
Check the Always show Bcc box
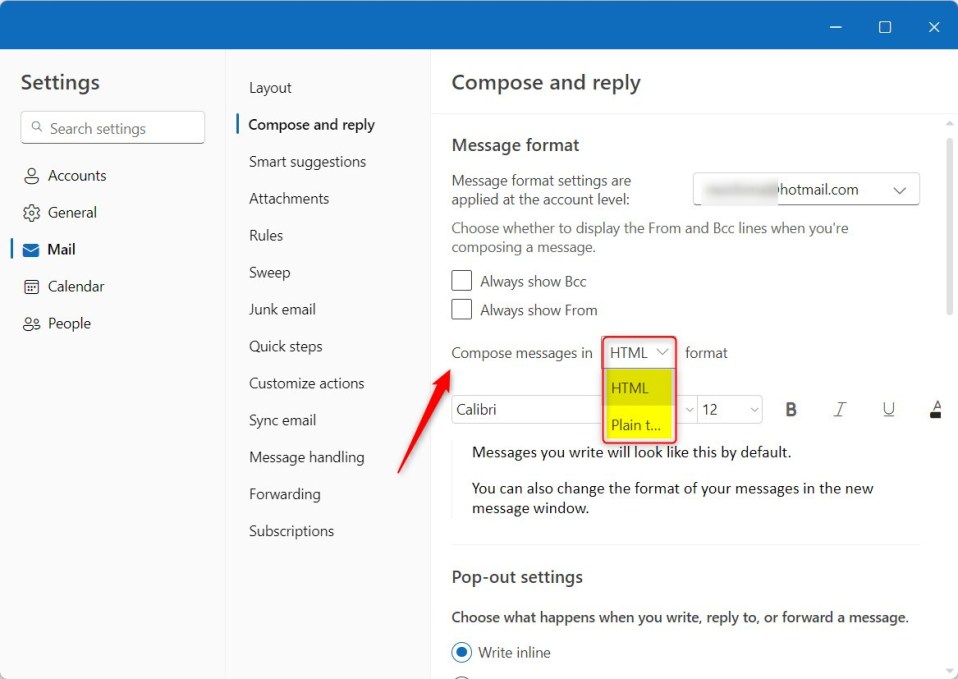[461, 281]
